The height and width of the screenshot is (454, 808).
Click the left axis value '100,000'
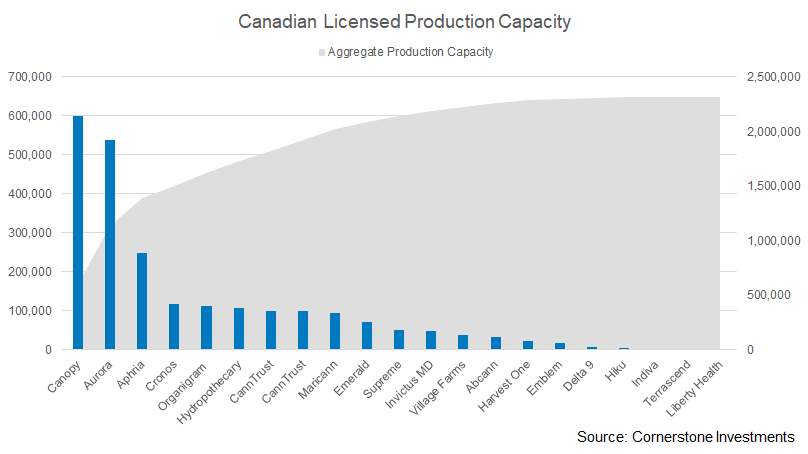tap(30, 311)
